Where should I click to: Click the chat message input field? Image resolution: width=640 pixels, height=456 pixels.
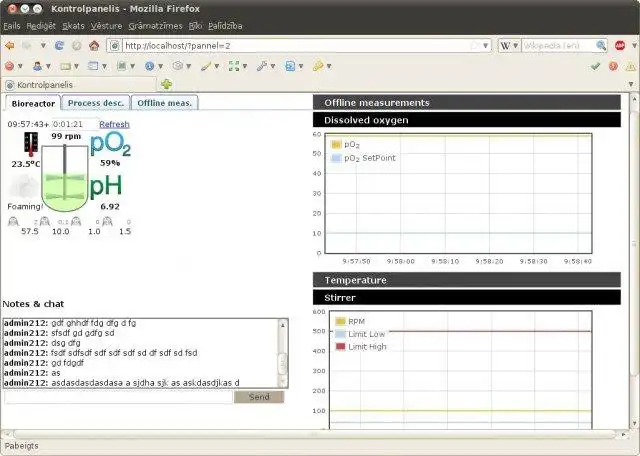coord(118,397)
